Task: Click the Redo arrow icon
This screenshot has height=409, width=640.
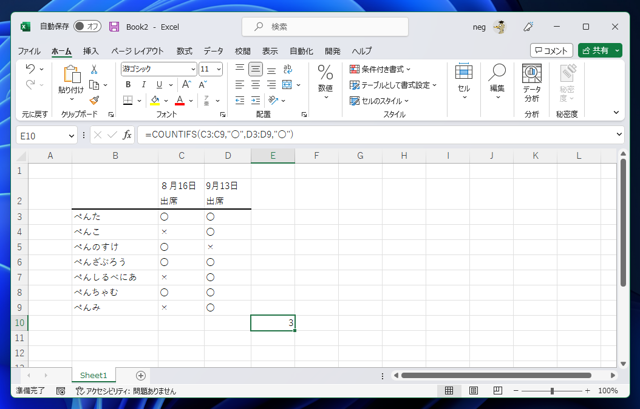Action: pos(30,84)
